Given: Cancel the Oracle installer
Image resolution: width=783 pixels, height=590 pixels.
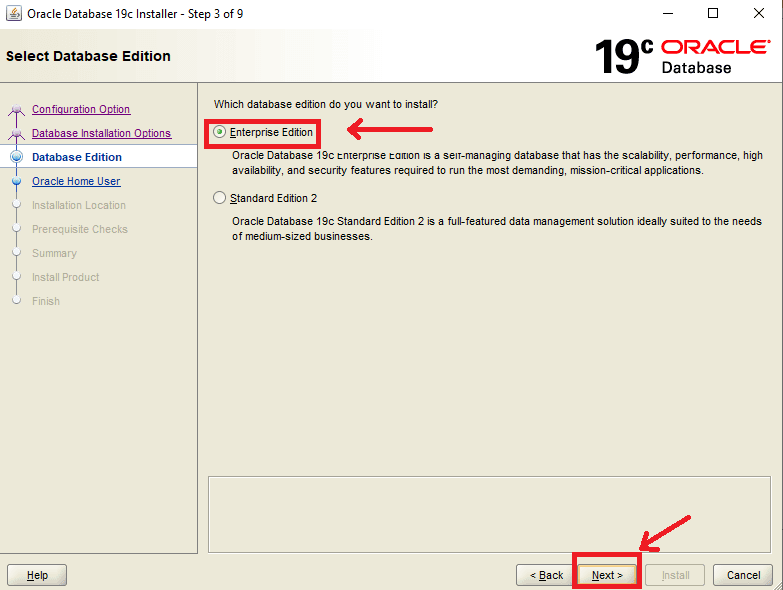Looking at the screenshot, I should click(743, 575).
